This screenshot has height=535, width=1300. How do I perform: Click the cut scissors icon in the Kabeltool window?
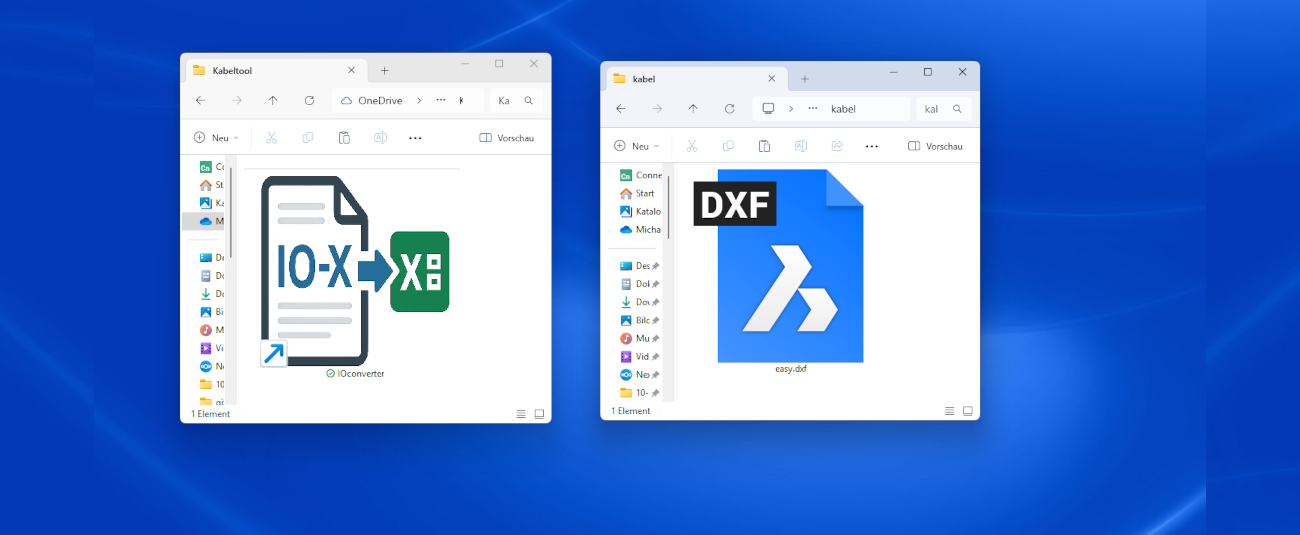[x=271, y=138]
